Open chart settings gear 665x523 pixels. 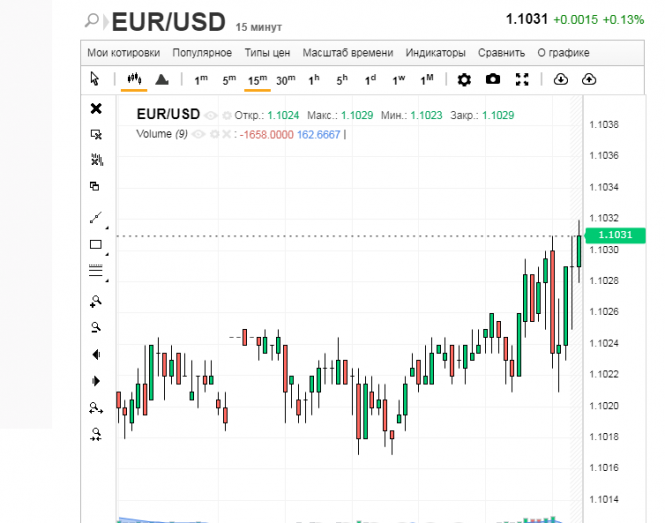[464, 79]
